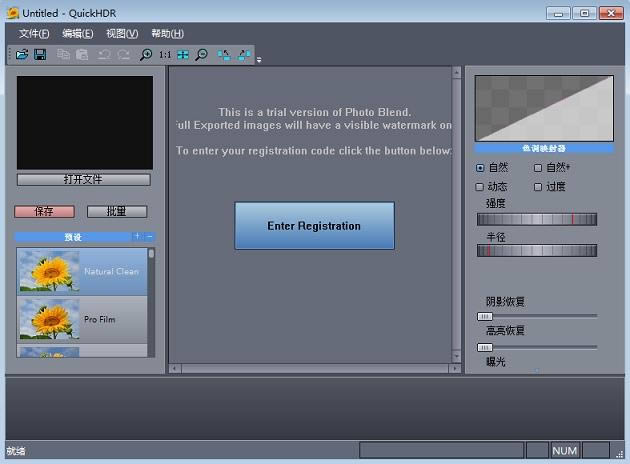Click the tone curve graph panel
This screenshot has height=464, width=630.
(x=544, y=108)
